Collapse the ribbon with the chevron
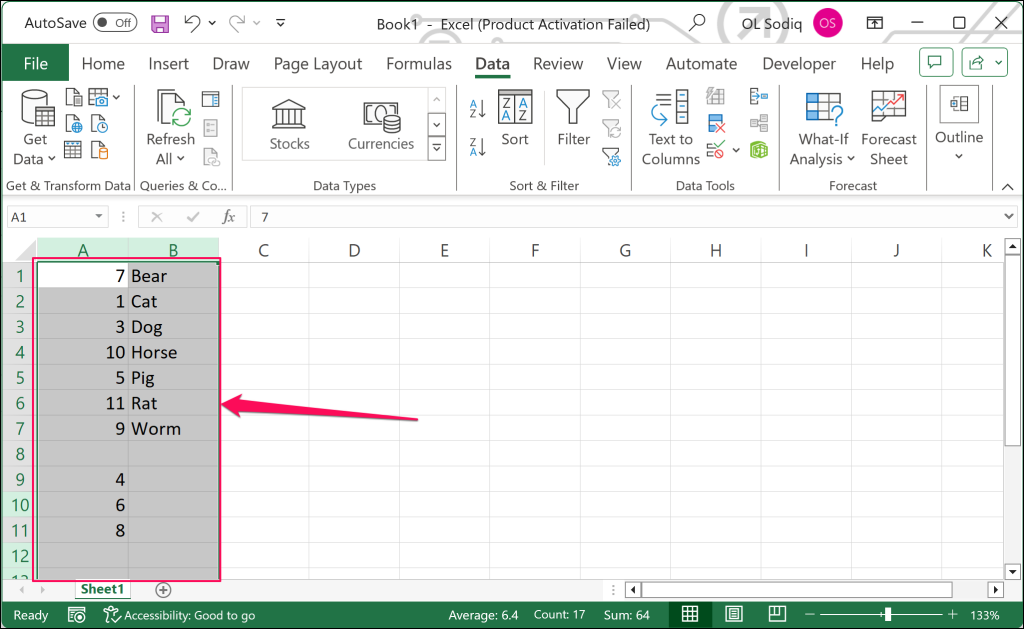The height and width of the screenshot is (629, 1024). coord(1008,187)
